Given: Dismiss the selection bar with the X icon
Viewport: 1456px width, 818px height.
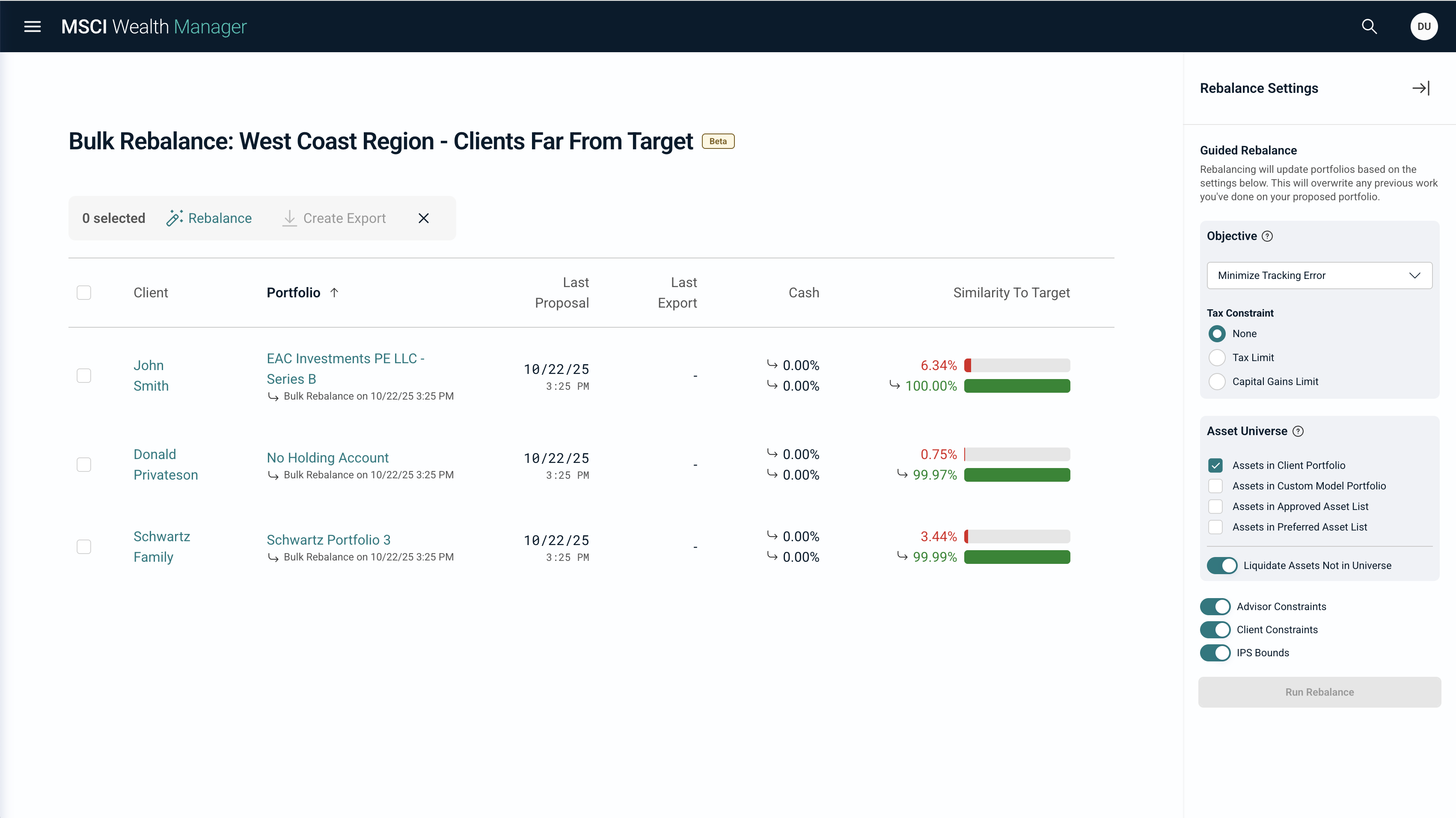Looking at the screenshot, I should pyautogui.click(x=423, y=218).
